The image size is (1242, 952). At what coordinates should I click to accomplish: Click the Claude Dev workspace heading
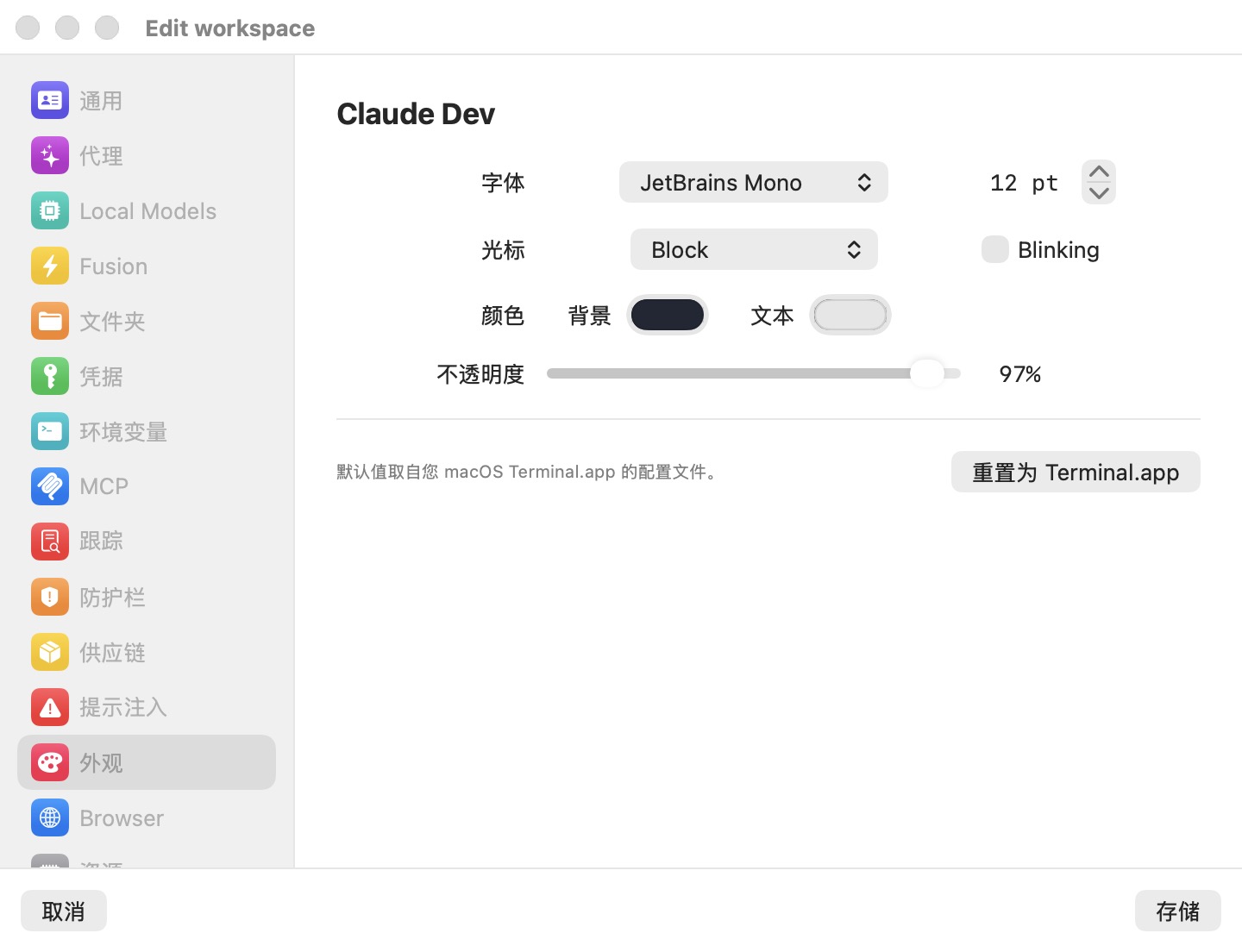tap(416, 114)
